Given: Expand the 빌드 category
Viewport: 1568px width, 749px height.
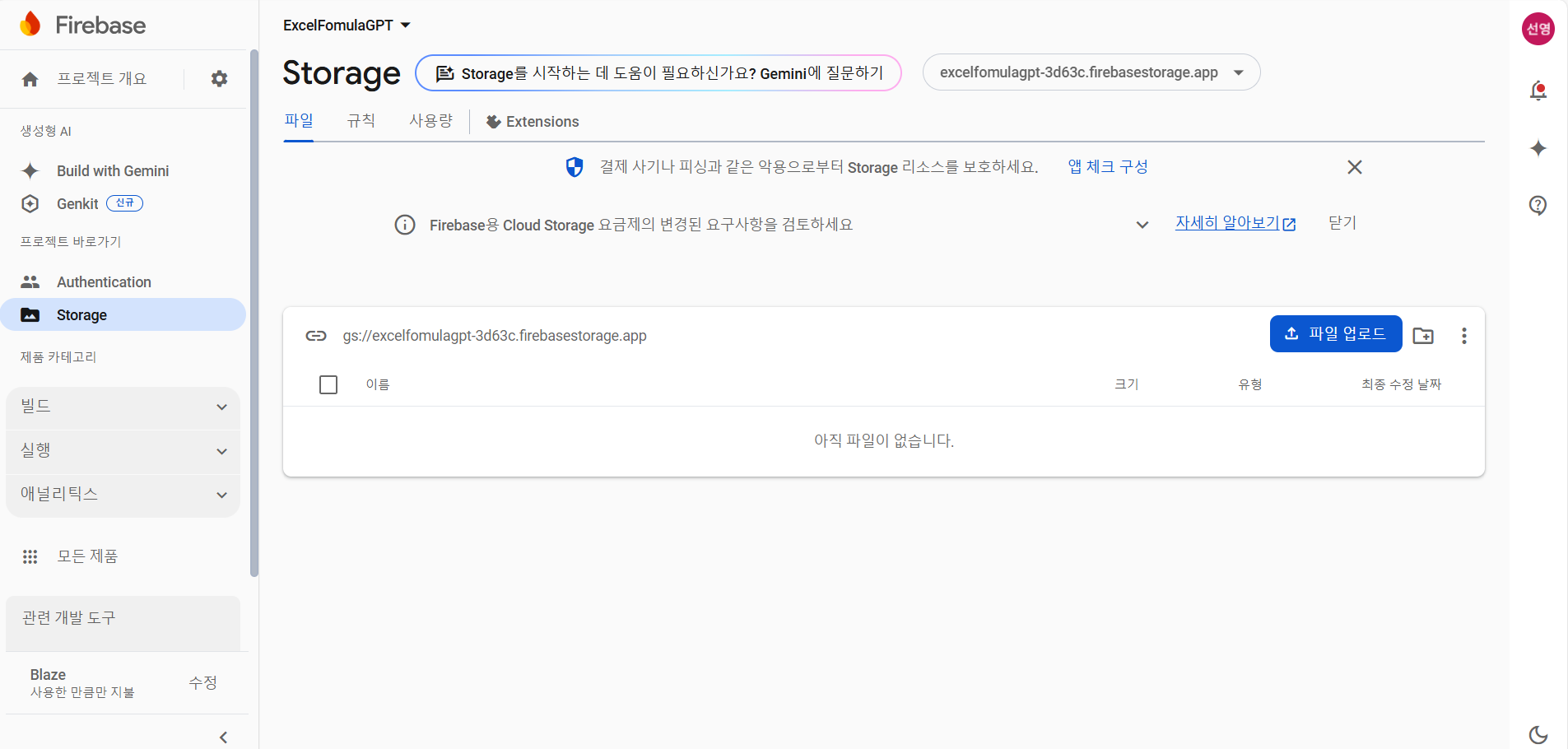Looking at the screenshot, I should pyautogui.click(x=123, y=407).
